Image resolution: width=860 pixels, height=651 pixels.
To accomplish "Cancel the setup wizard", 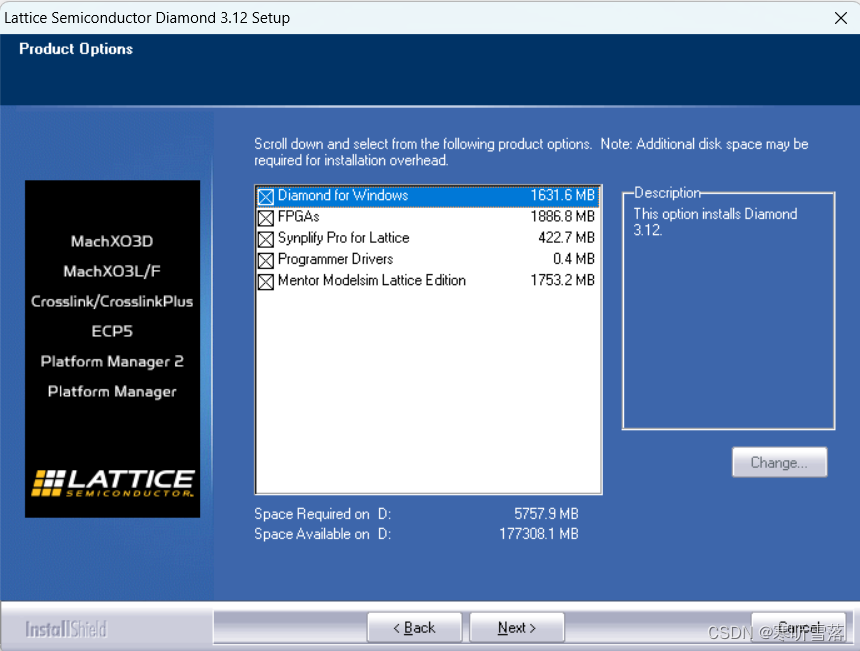I will click(x=798, y=627).
